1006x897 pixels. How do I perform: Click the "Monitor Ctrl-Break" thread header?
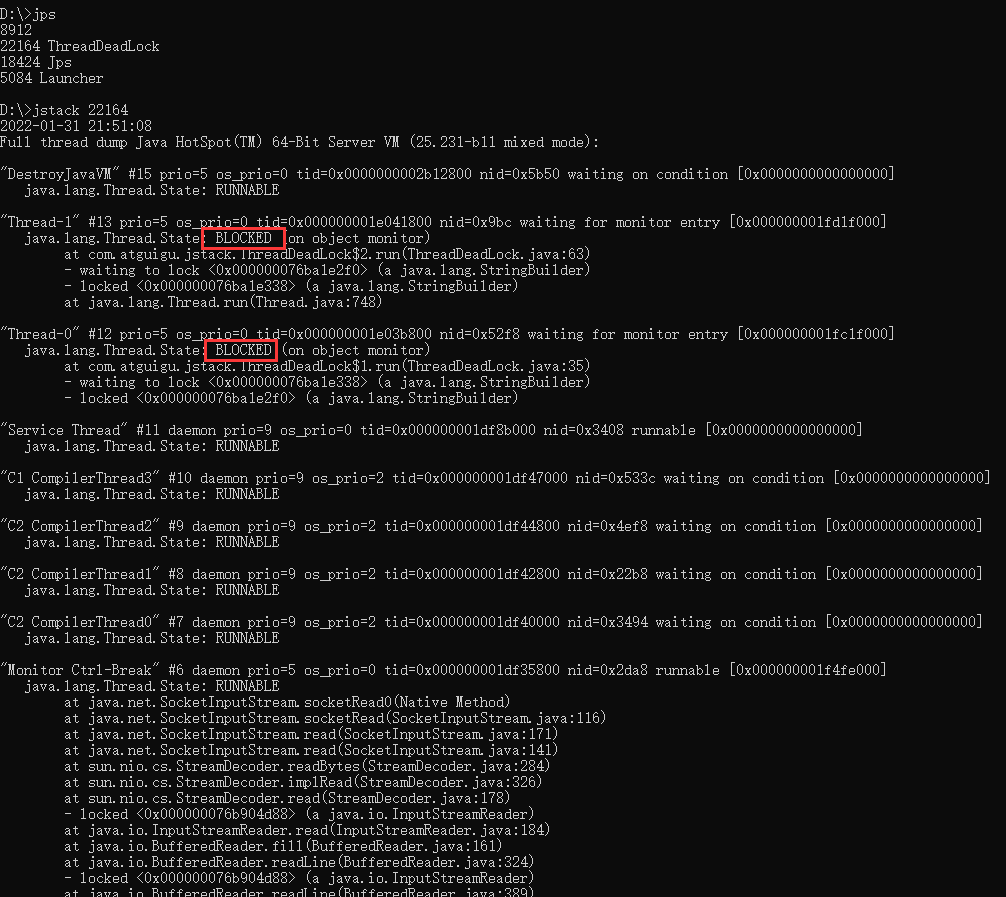click(x=443, y=671)
